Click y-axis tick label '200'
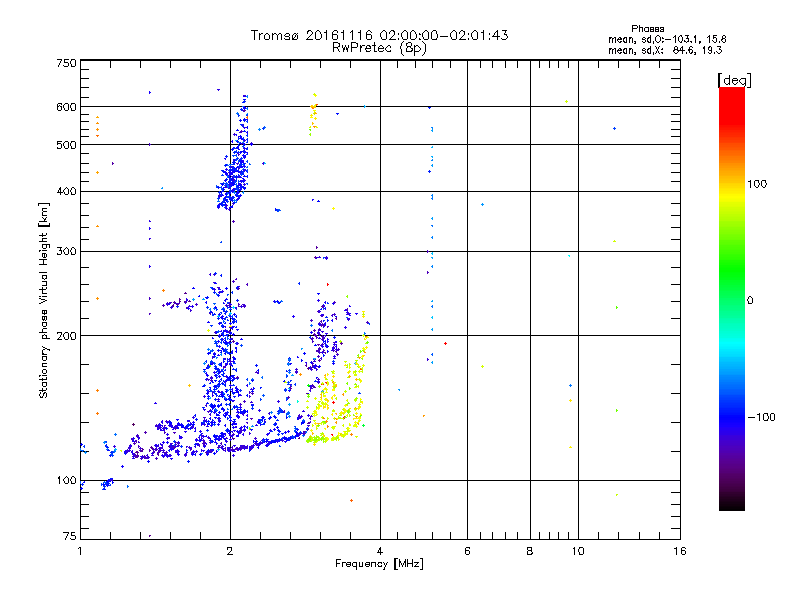The image size is (800, 600). coord(66,336)
